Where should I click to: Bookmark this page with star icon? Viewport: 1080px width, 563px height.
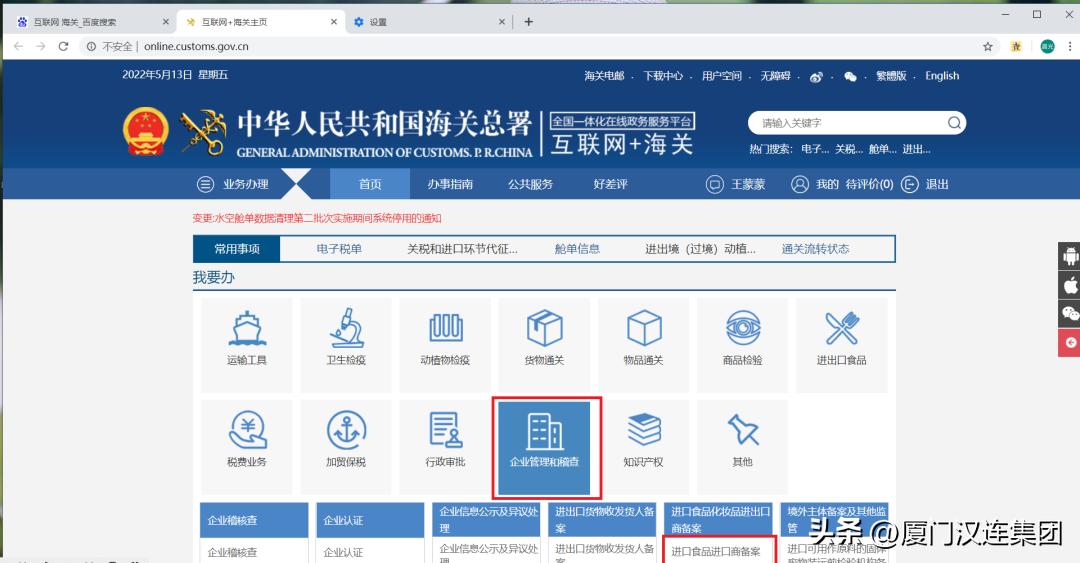(988, 46)
